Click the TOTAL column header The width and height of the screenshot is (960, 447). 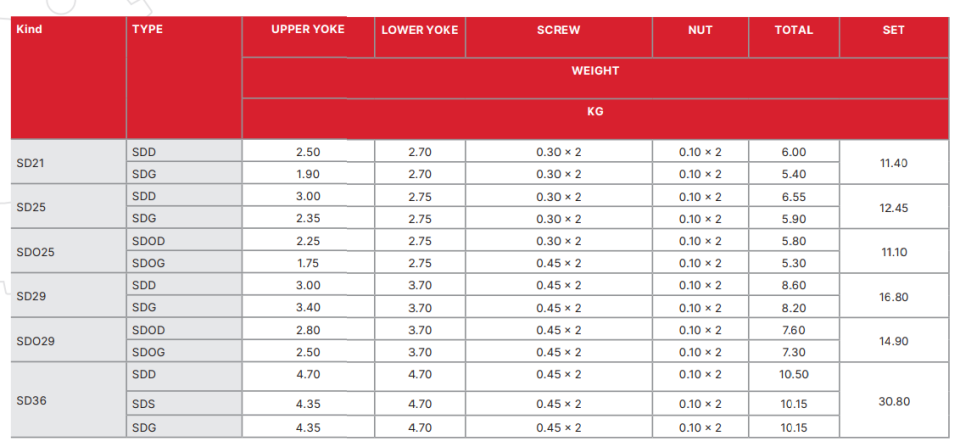point(794,30)
